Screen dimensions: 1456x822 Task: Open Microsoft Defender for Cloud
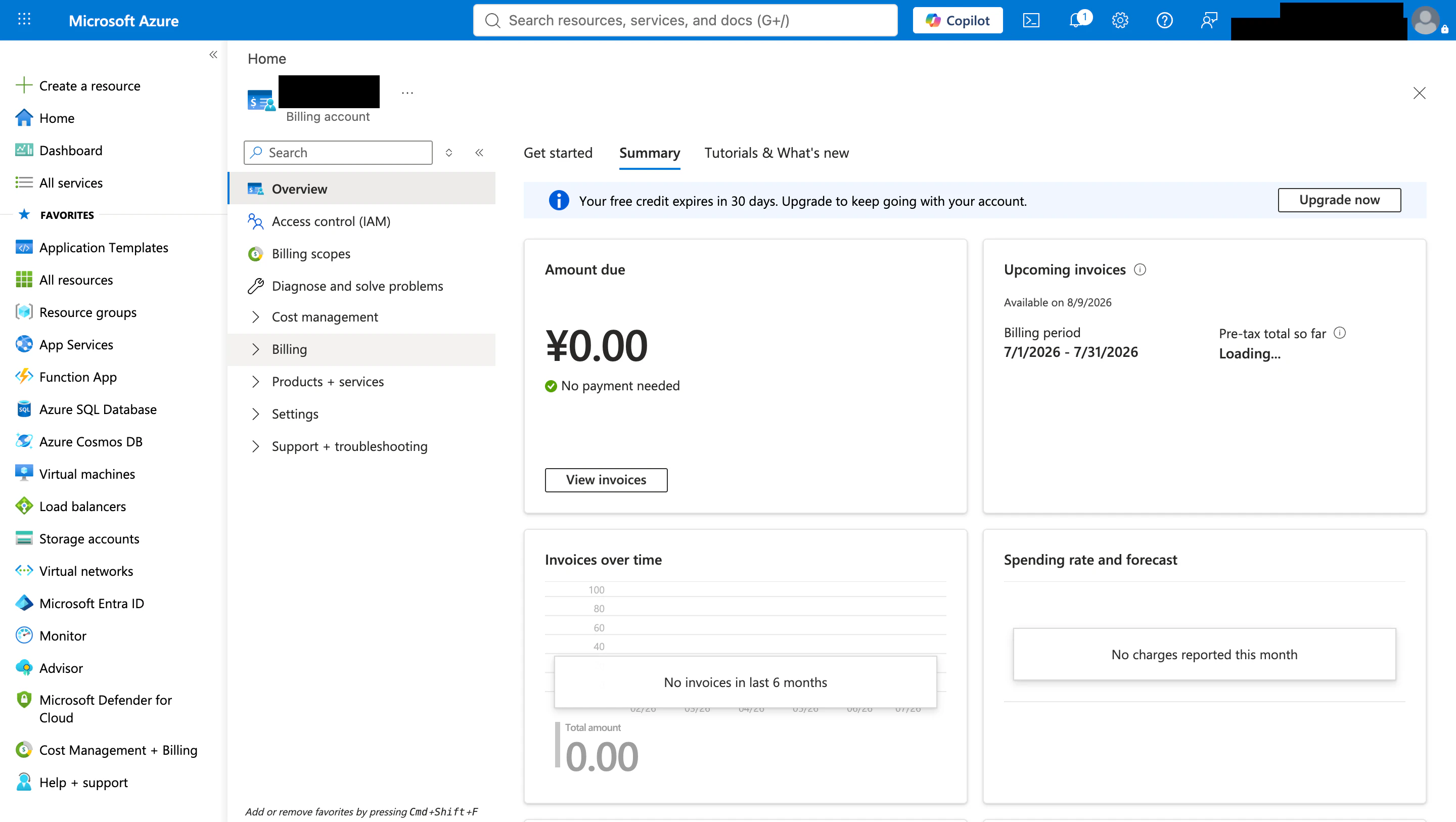(105, 708)
